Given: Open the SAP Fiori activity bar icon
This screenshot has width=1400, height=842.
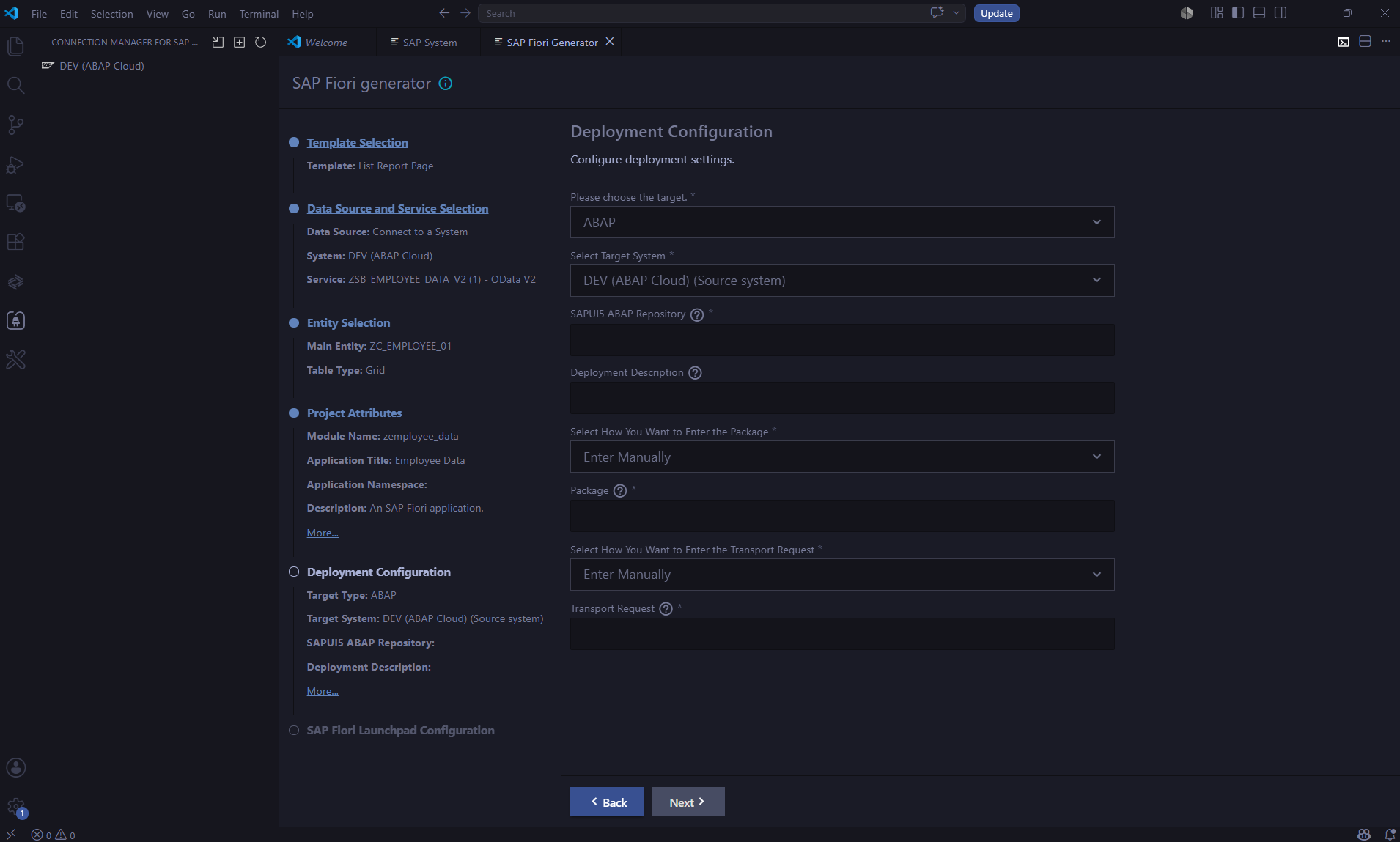Looking at the screenshot, I should [15, 281].
